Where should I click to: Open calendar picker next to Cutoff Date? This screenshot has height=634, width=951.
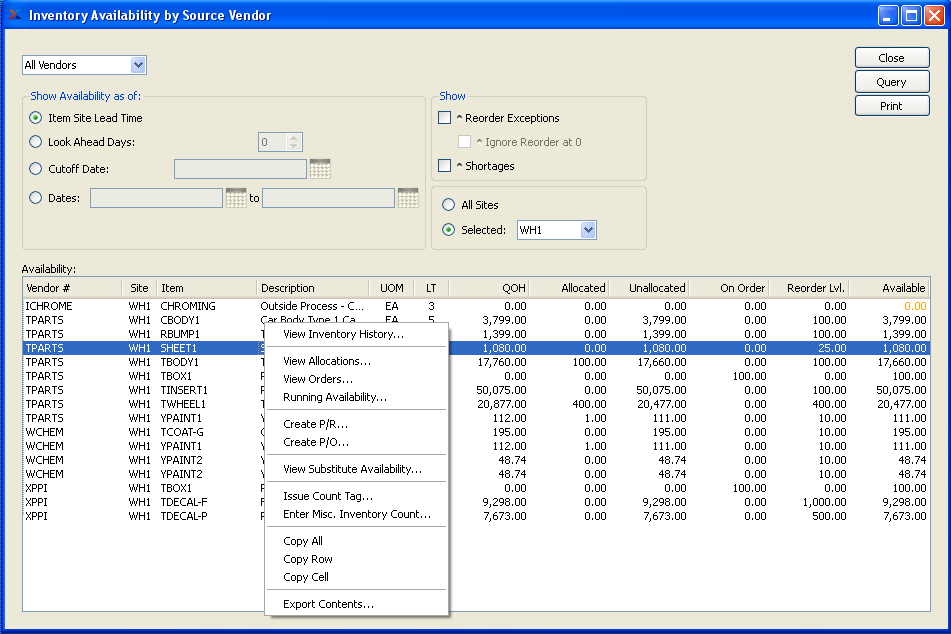[x=319, y=169]
